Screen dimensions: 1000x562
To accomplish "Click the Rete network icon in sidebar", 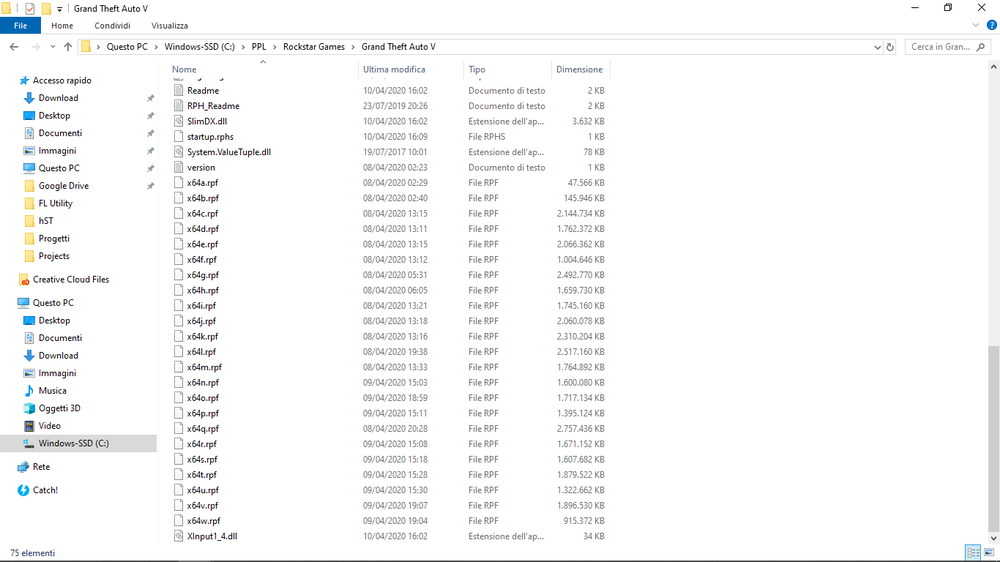I will tap(23, 467).
